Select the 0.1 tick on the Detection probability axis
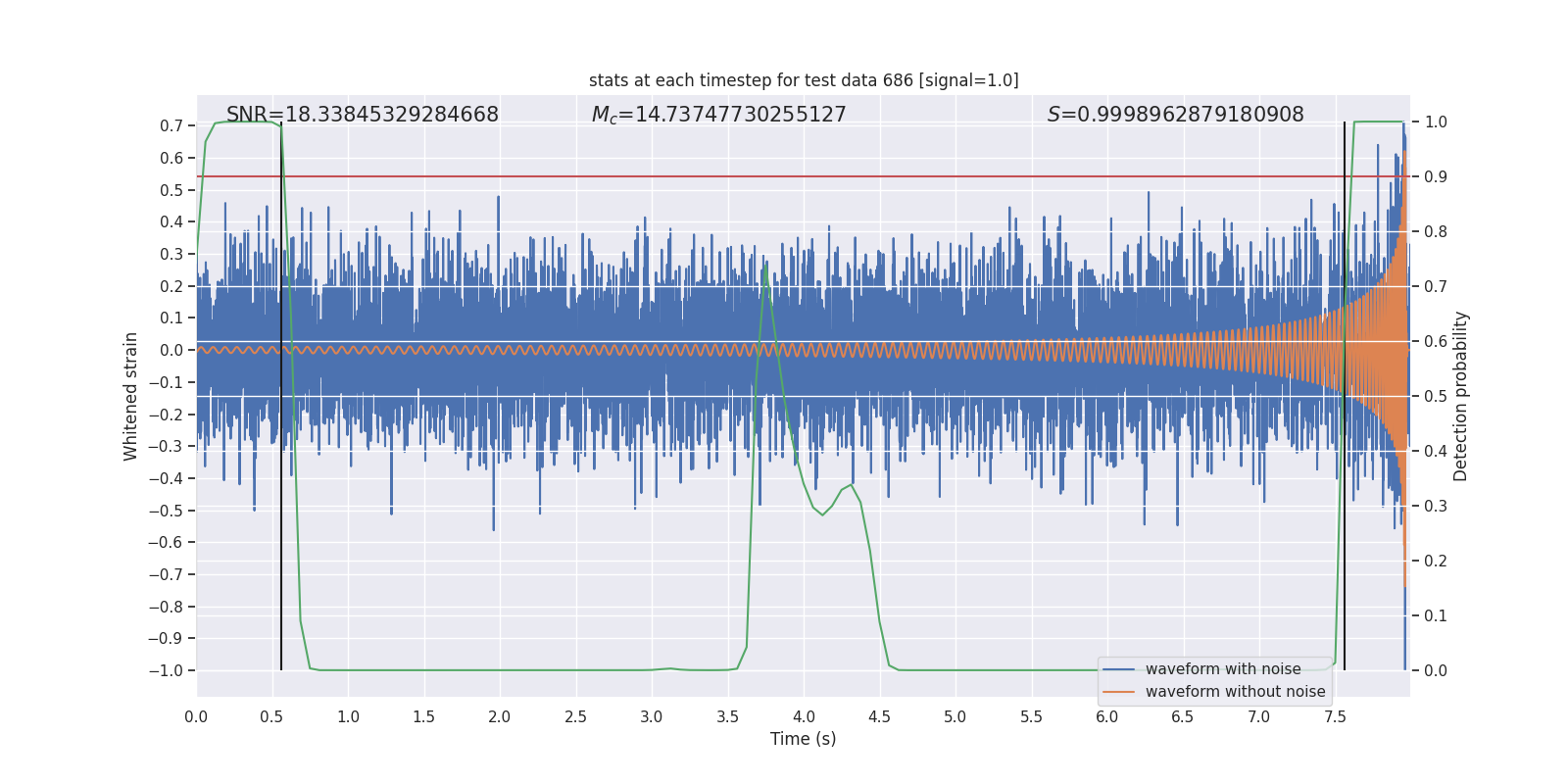The height and width of the screenshot is (784, 1568). coord(1436,615)
